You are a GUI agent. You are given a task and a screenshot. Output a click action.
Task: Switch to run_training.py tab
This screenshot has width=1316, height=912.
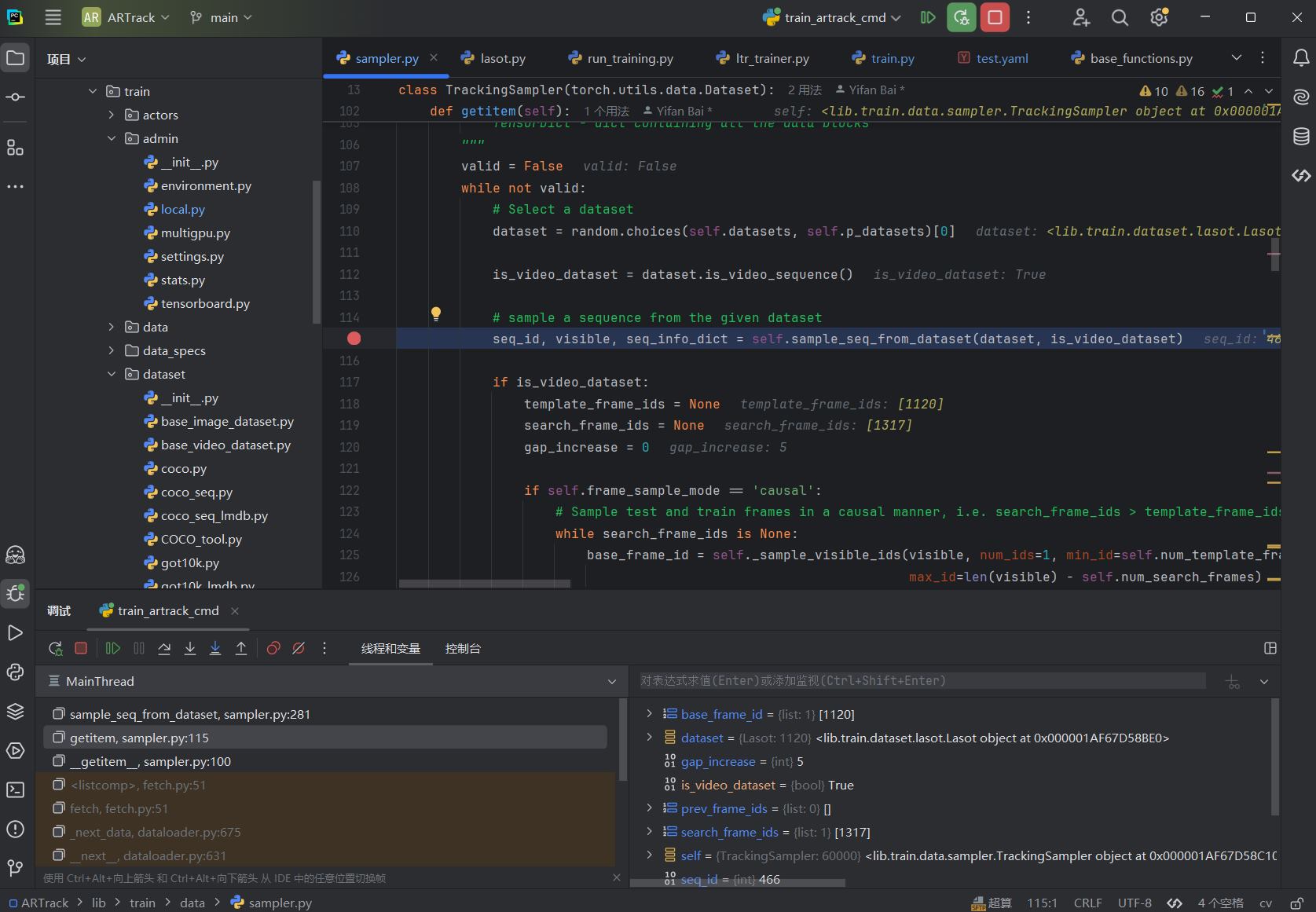621,58
